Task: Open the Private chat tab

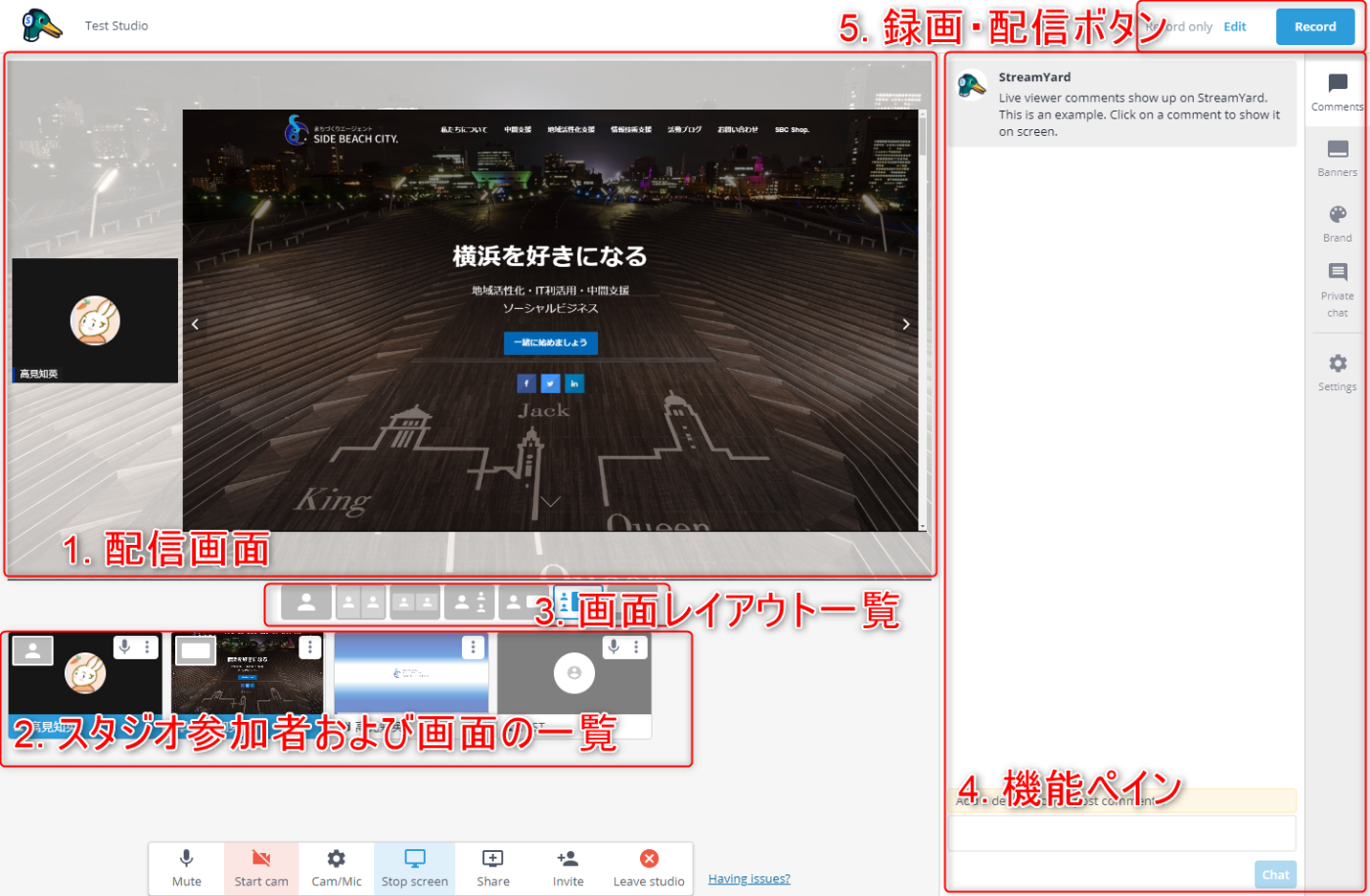Action: [1337, 290]
